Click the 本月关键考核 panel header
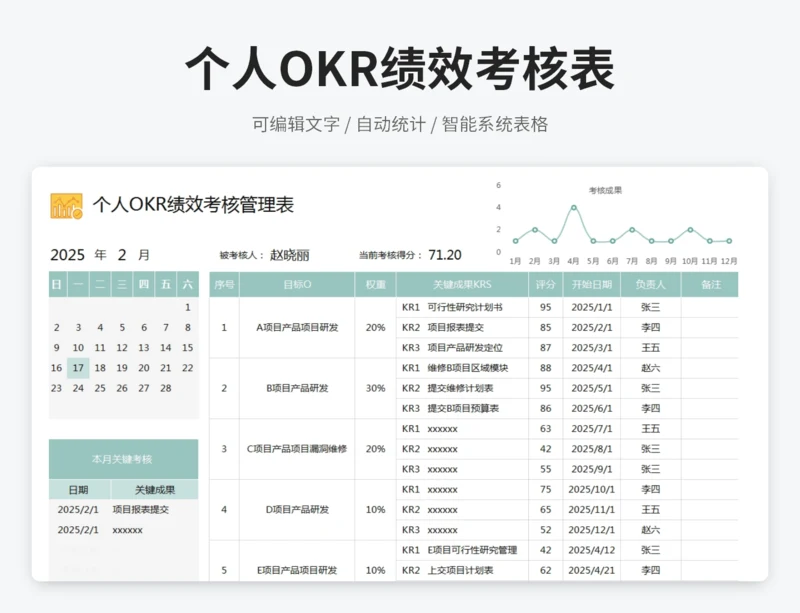Viewport: 800px width, 613px height. [x=123, y=459]
